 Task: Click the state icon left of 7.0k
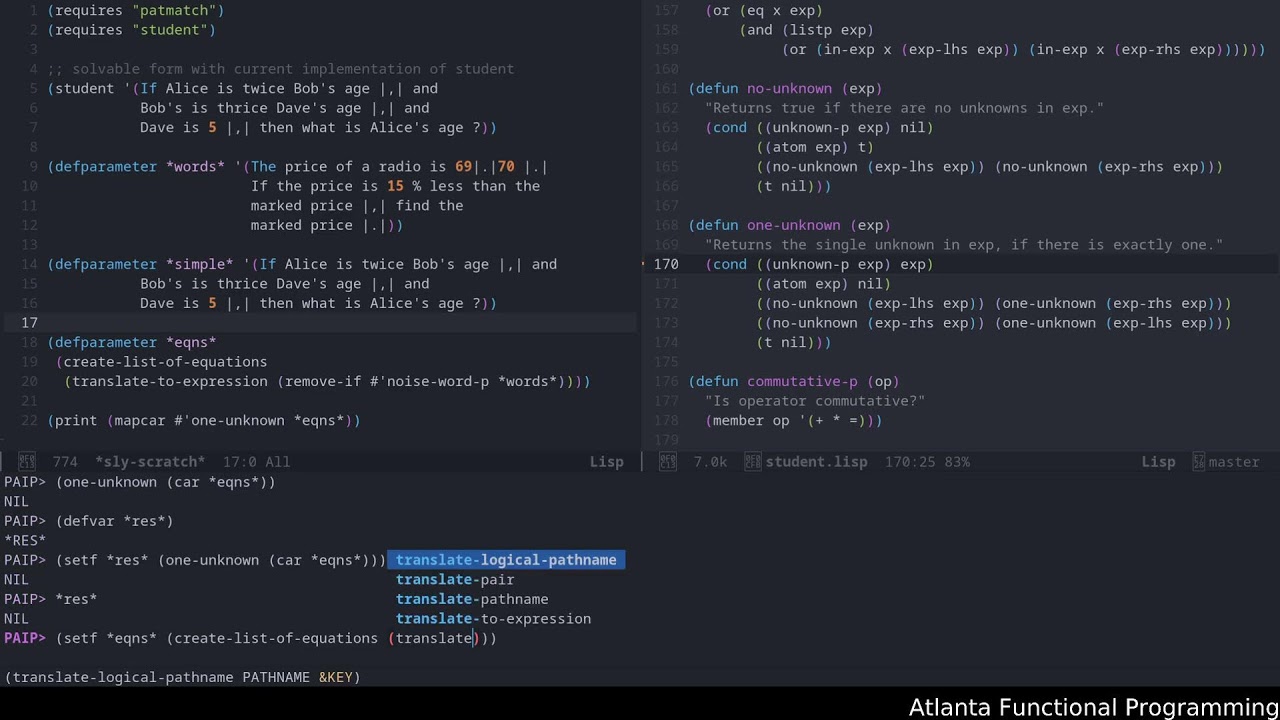[668, 462]
